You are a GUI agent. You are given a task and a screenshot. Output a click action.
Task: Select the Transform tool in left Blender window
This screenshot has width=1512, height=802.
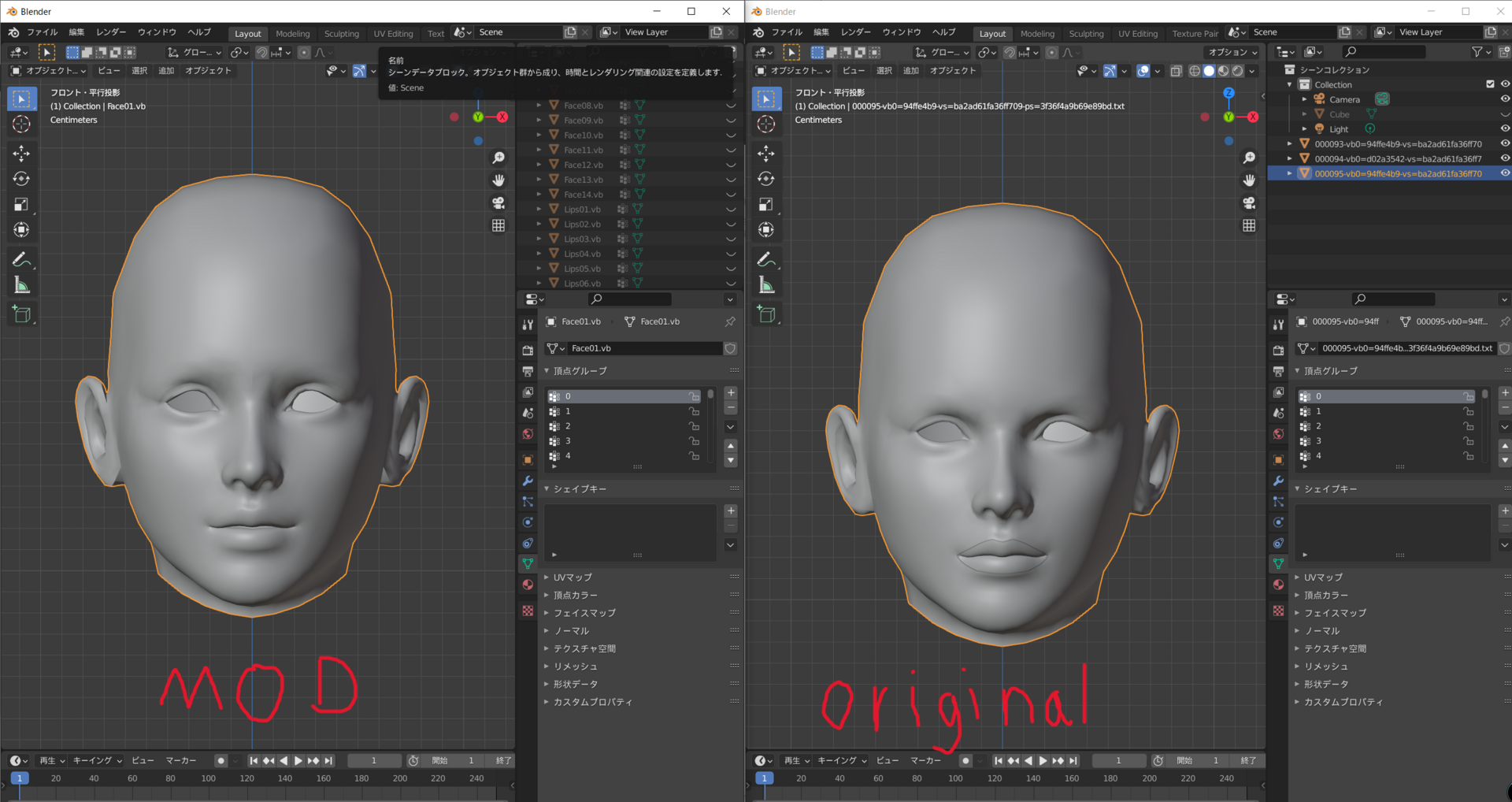pos(21,230)
